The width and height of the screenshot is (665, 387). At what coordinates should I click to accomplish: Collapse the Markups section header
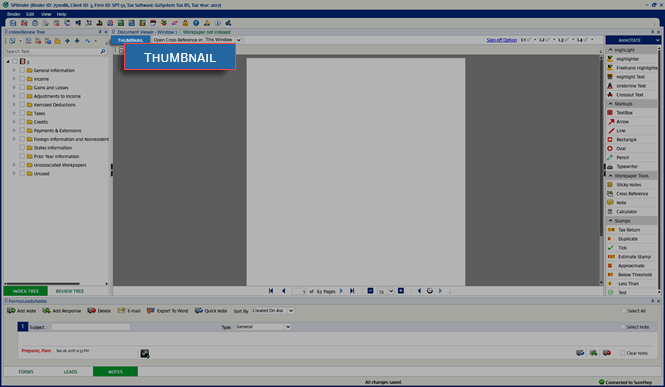(611, 103)
